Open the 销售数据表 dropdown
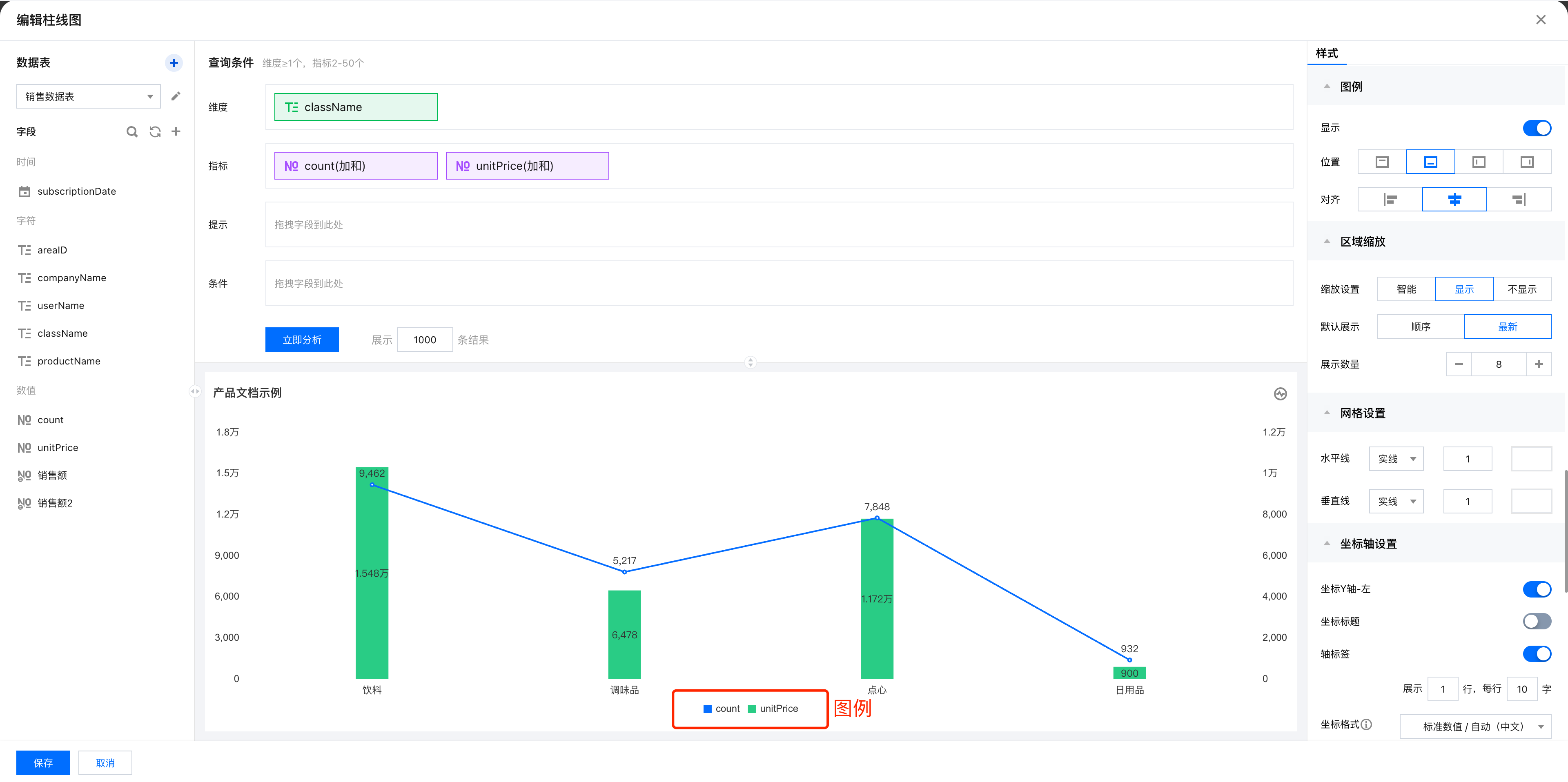Screen dimensions: 1568x782 tap(88, 97)
